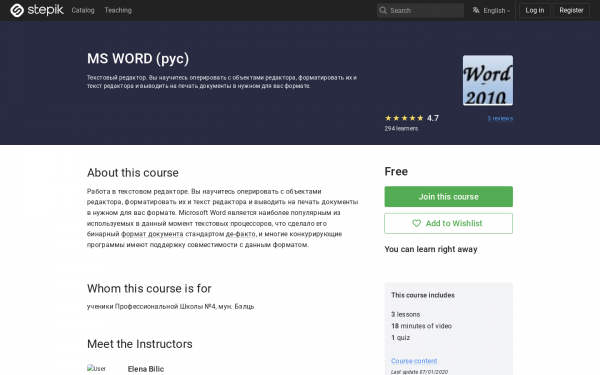Click '1 quiz' in course includes
600x375 pixels.
[401, 338]
